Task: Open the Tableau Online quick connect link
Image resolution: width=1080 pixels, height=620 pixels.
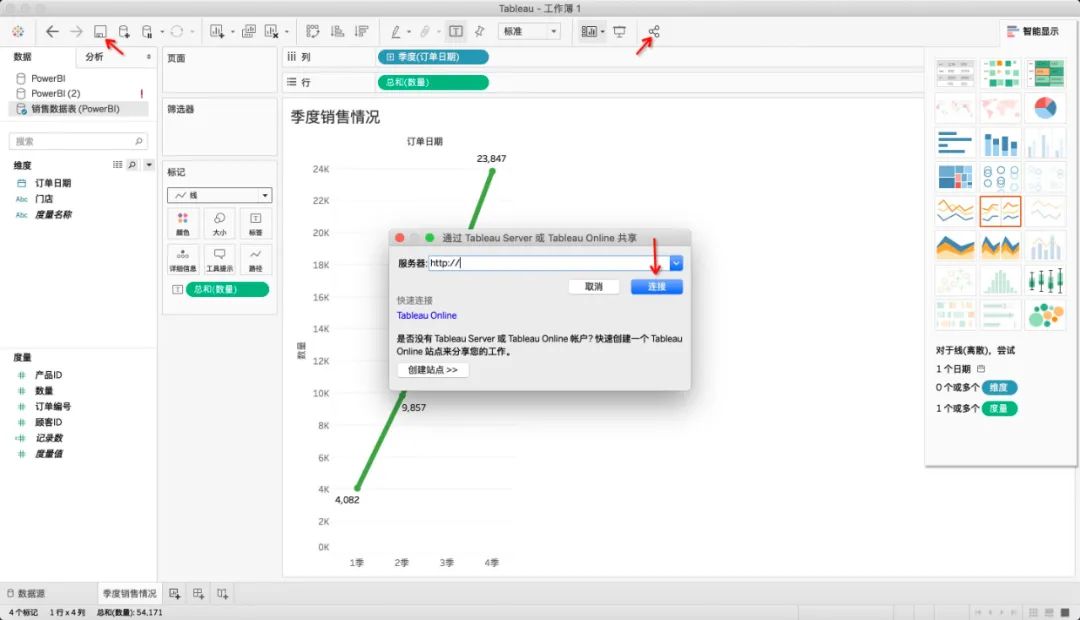Action: pyautogui.click(x=426, y=316)
